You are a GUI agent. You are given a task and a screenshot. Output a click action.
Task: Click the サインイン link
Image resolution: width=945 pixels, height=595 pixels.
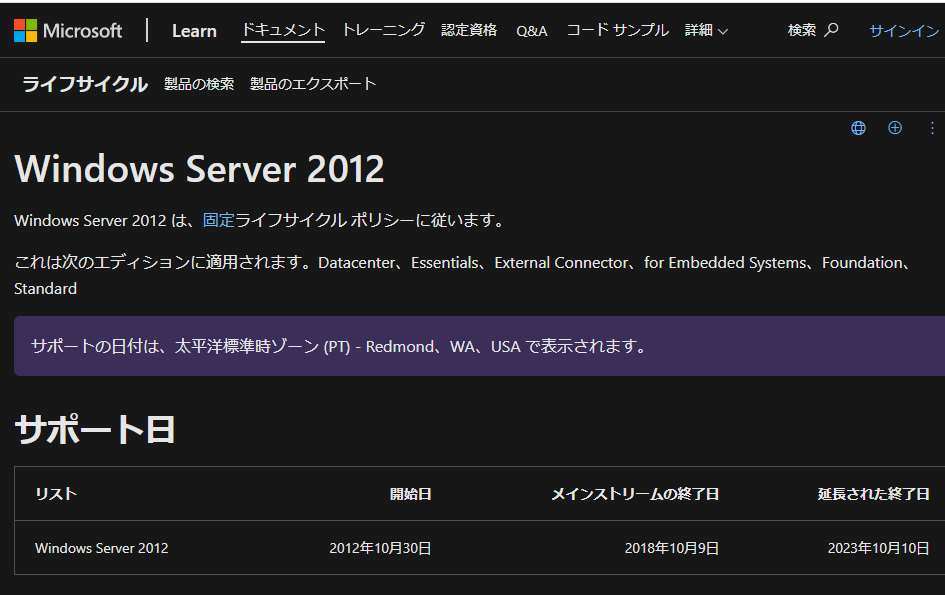[x=905, y=31]
